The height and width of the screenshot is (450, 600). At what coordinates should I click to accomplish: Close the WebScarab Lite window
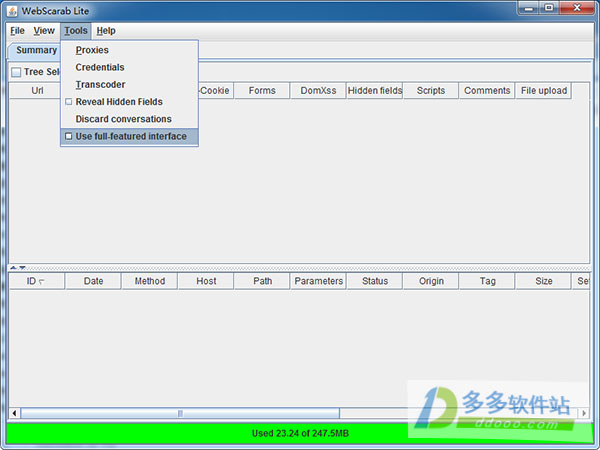click(x=577, y=8)
